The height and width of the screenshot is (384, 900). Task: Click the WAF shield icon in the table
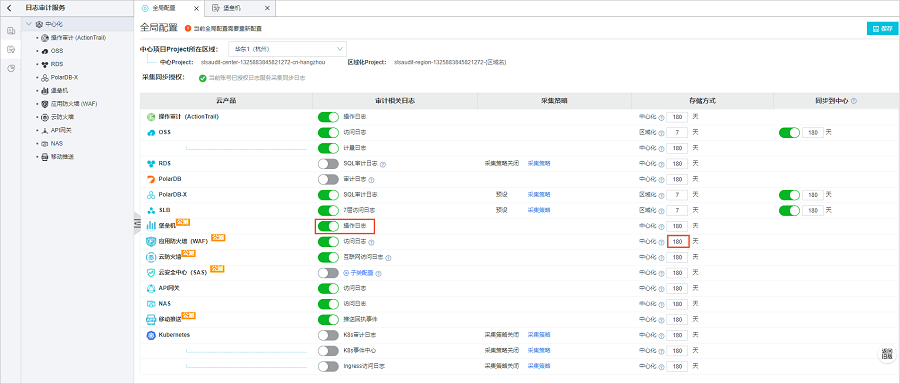[x=152, y=242]
